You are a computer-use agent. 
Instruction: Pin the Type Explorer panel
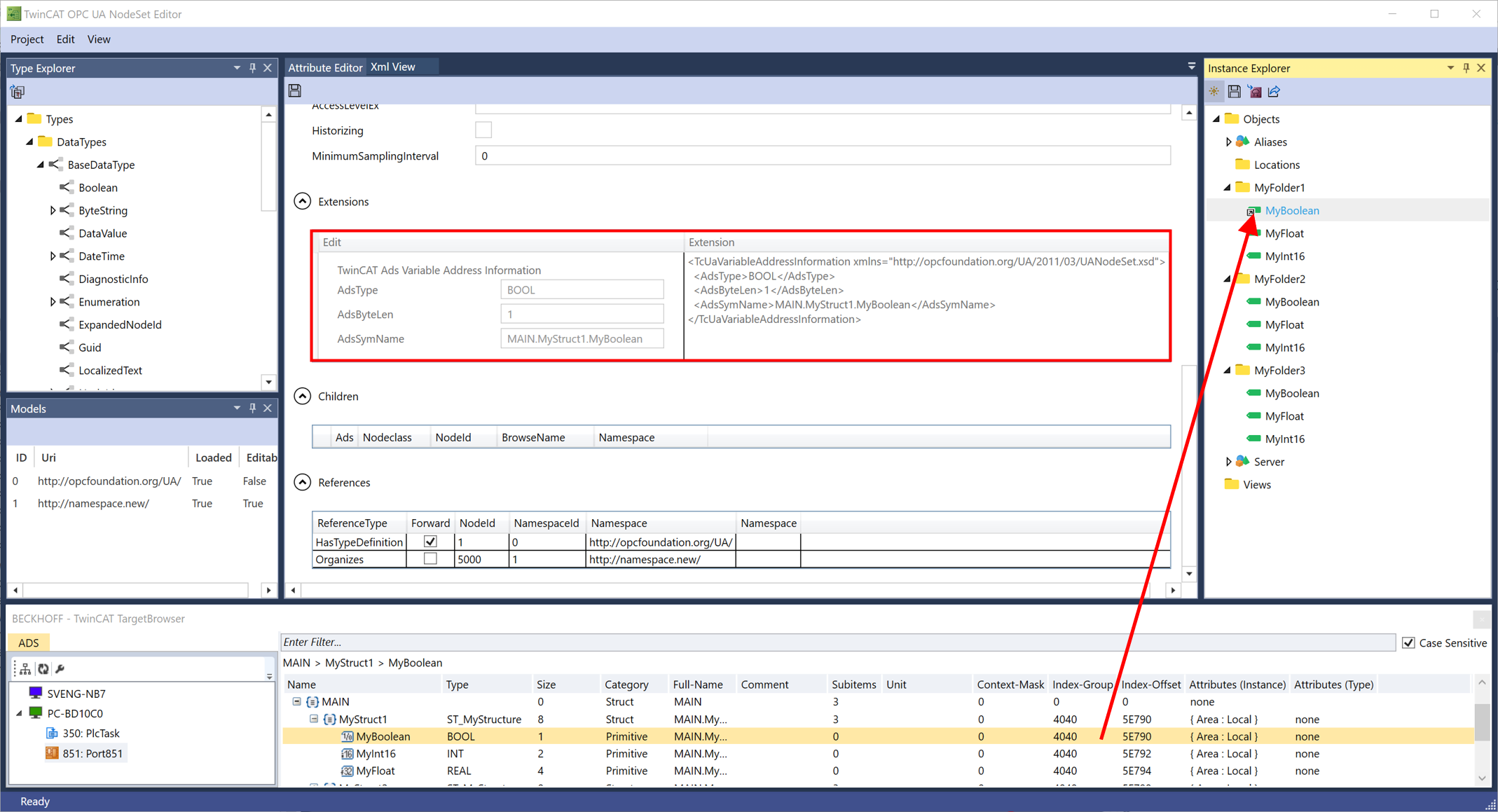[253, 68]
